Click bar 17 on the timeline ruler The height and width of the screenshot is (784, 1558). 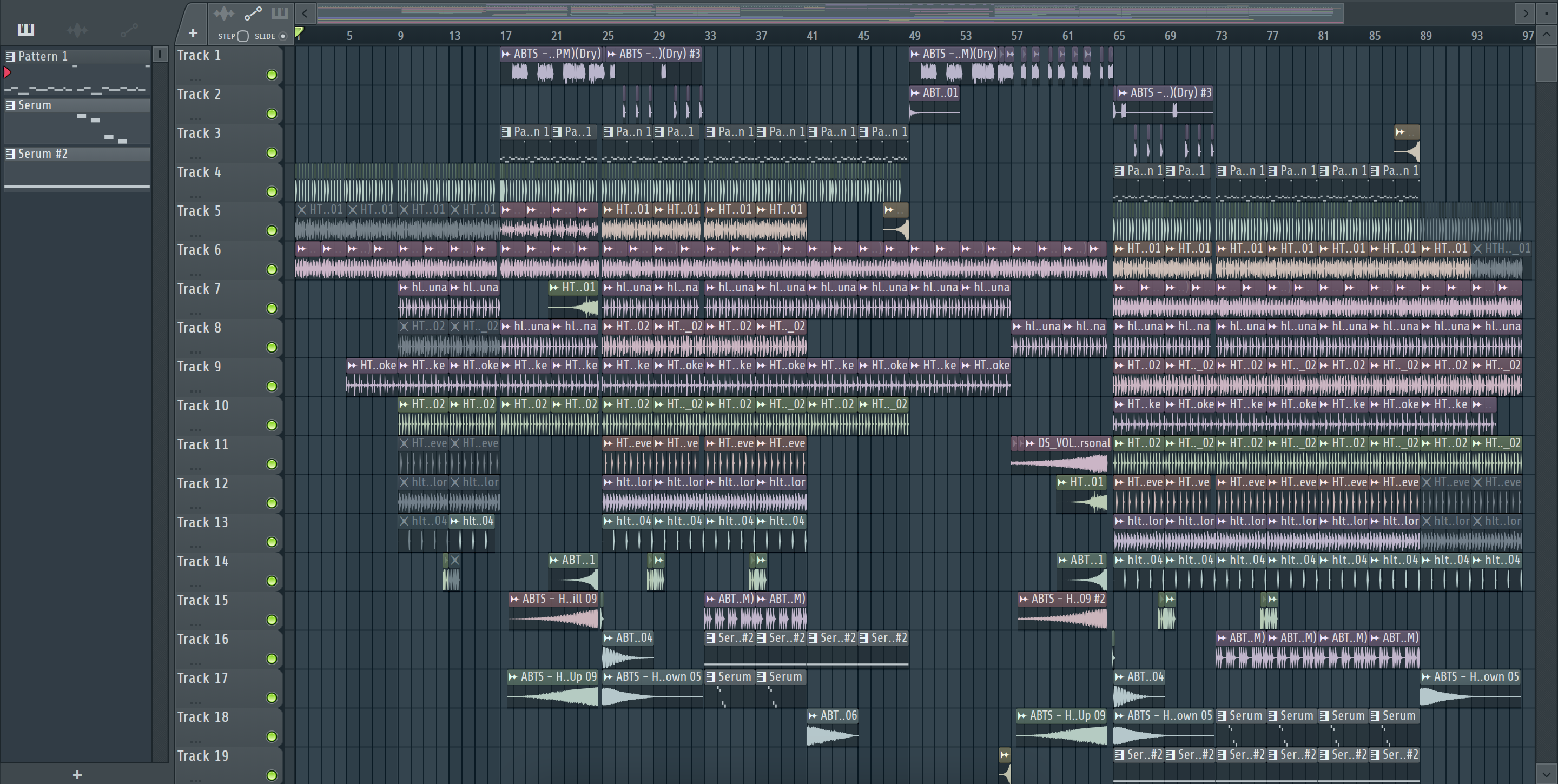506,36
